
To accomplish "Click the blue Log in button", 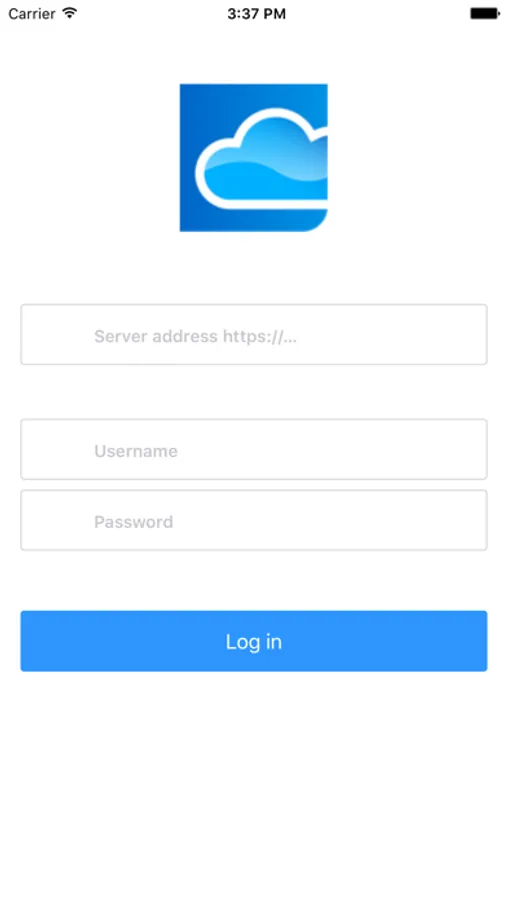I will 254,641.
